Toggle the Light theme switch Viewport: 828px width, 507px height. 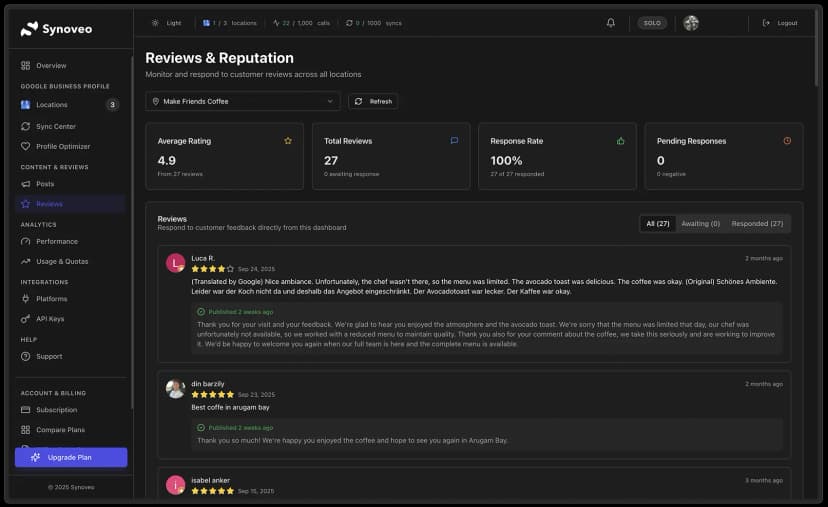pyautogui.click(x=167, y=23)
